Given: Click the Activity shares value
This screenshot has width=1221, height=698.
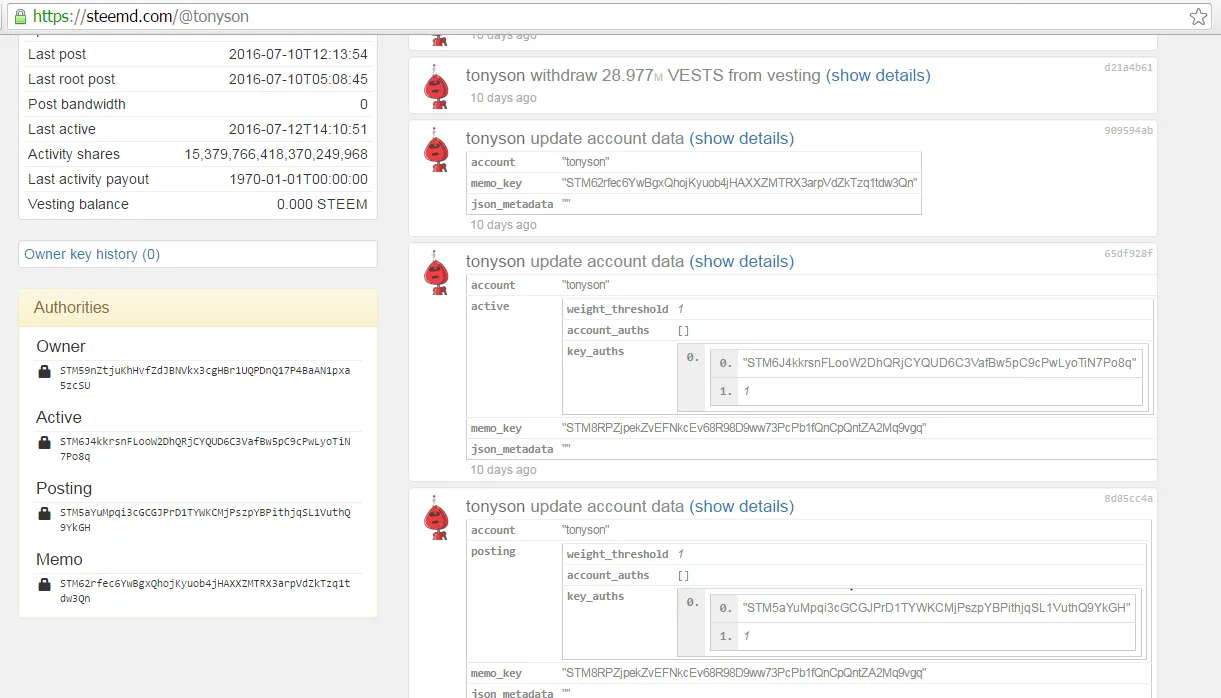Looking at the screenshot, I should click(x=276, y=154).
